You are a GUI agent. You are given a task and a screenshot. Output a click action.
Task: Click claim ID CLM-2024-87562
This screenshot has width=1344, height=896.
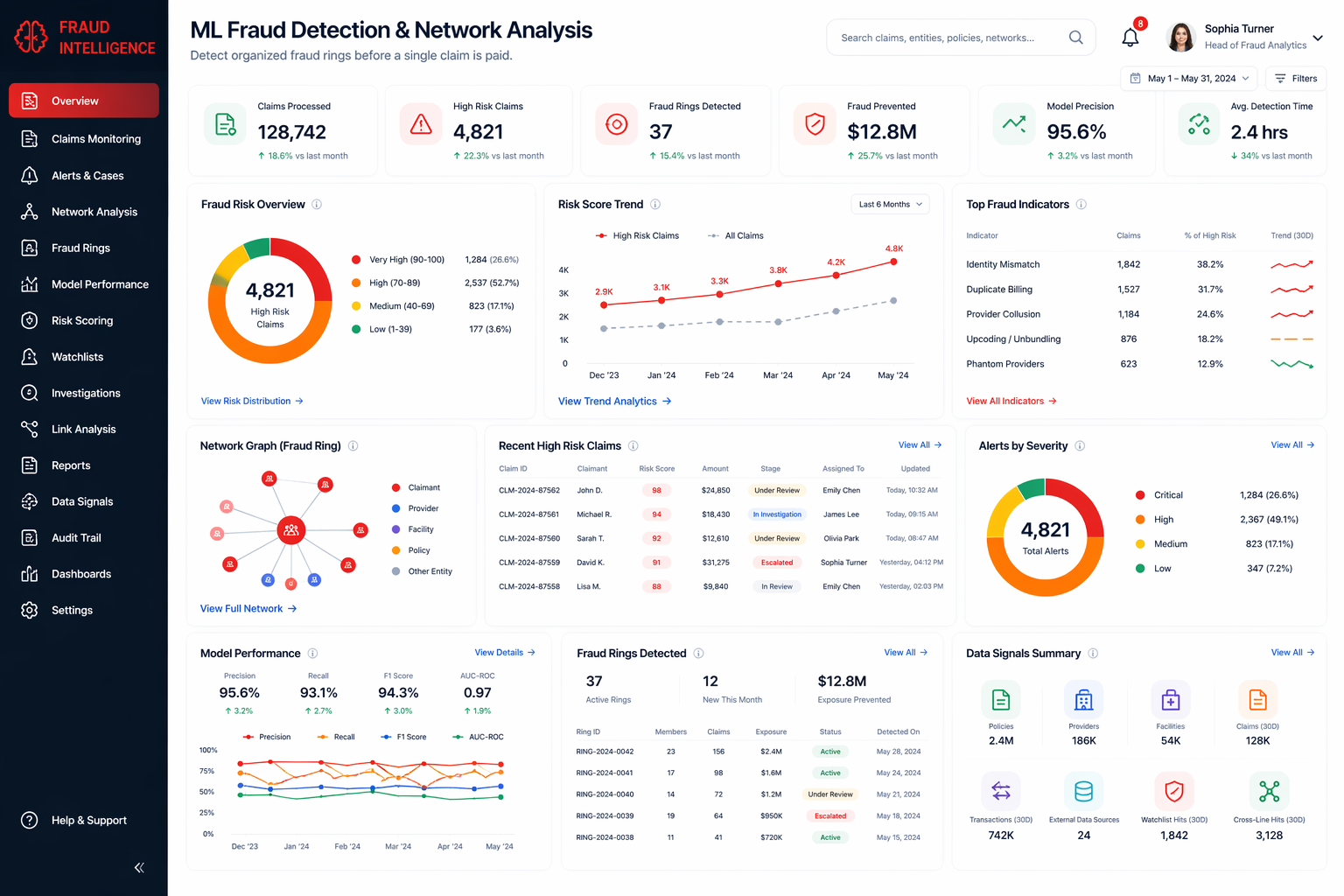[529, 491]
